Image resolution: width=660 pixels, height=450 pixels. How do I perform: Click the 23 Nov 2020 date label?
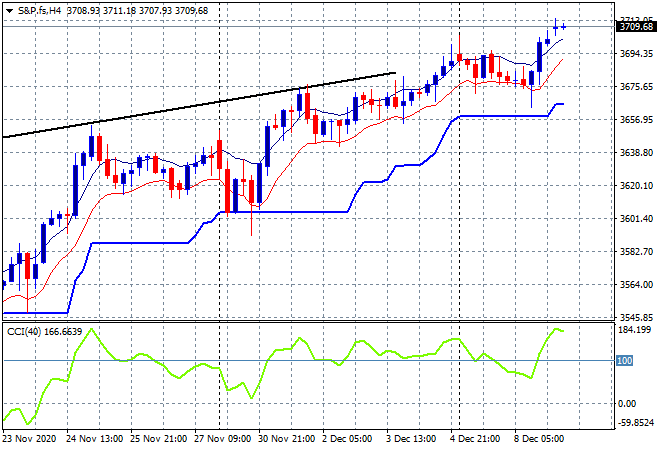(x=29, y=439)
